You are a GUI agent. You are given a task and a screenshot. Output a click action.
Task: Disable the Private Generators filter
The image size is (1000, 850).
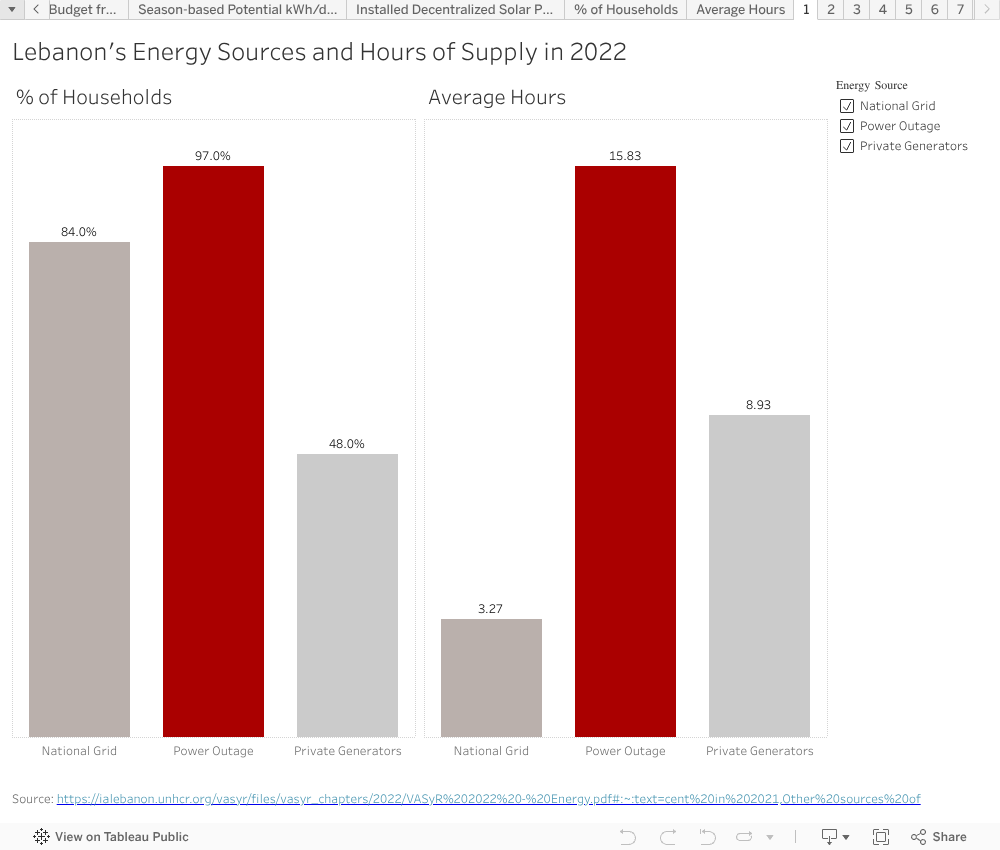coord(847,146)
